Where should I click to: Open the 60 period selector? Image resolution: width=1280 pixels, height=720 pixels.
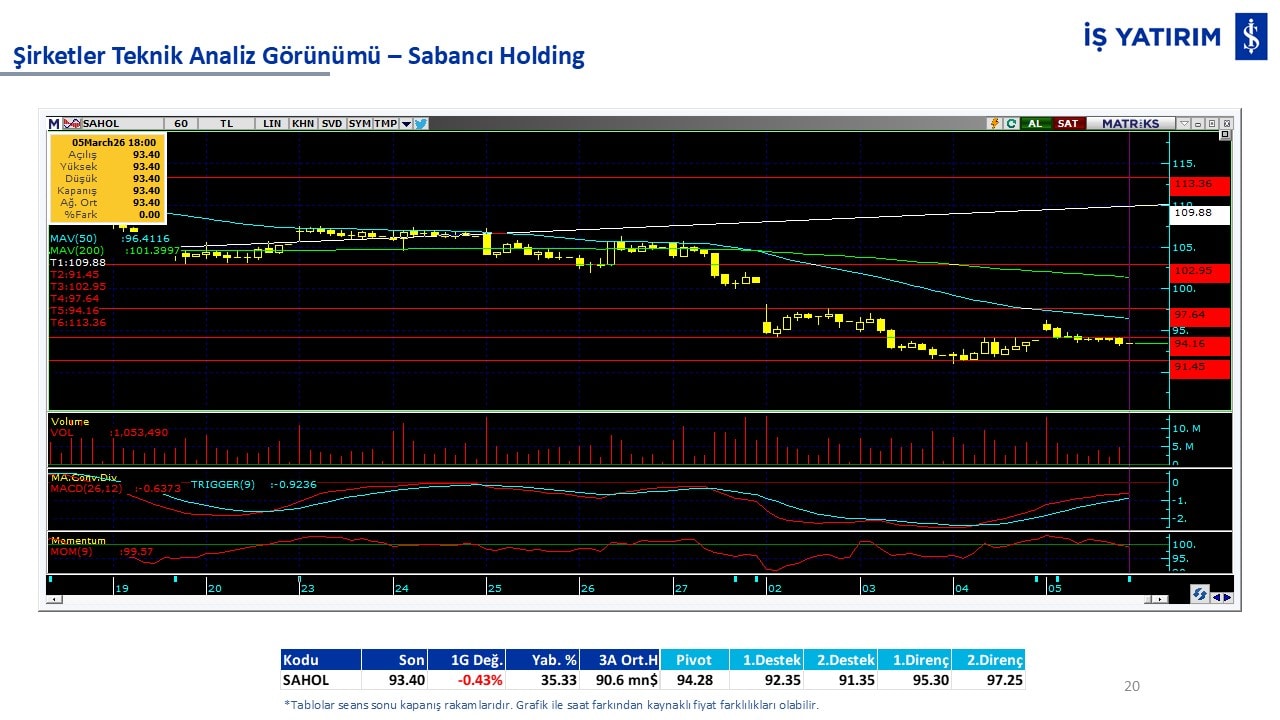point(181,124)
